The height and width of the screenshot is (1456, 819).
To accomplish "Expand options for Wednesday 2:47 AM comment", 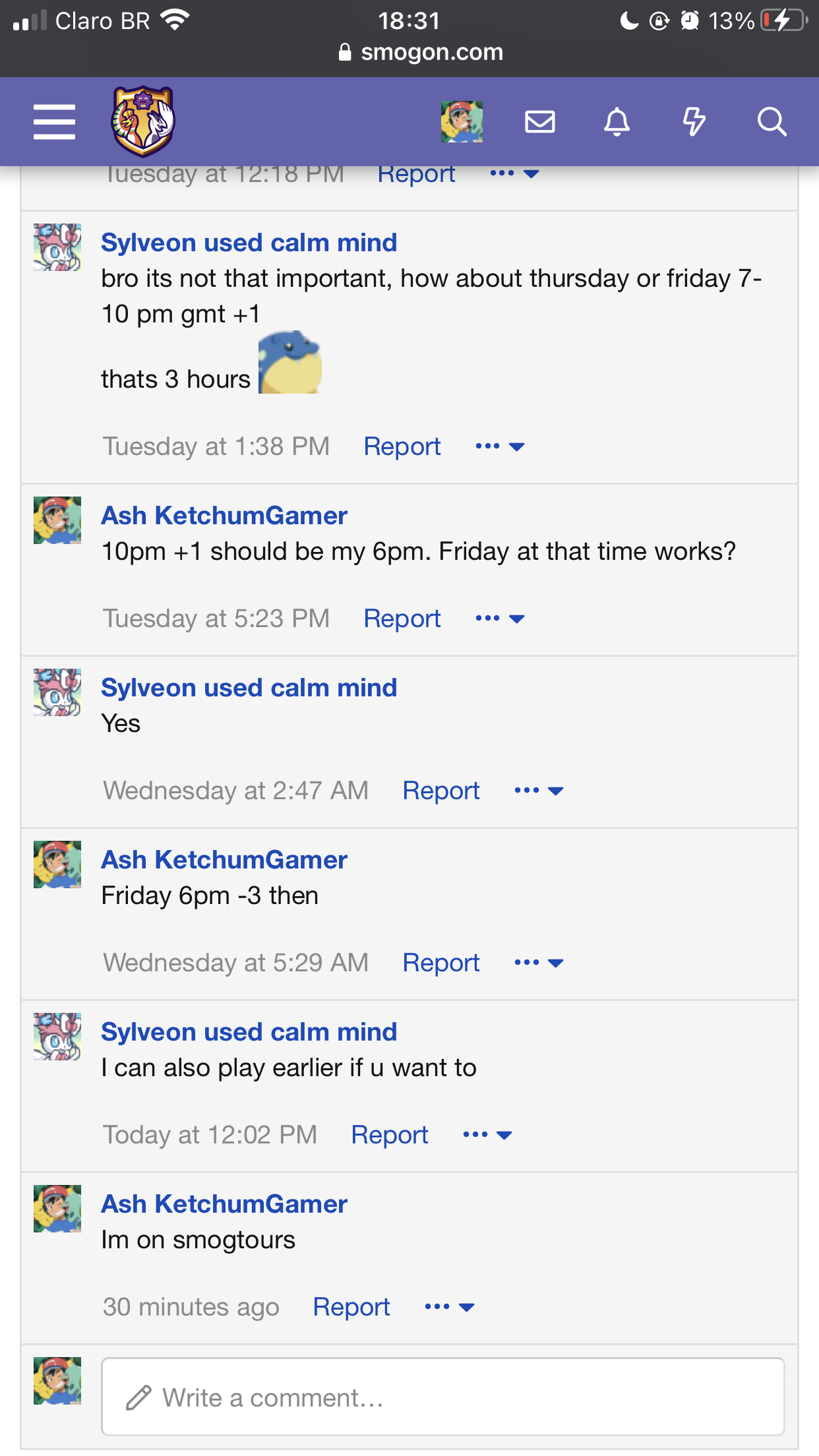I will [539, 791].
